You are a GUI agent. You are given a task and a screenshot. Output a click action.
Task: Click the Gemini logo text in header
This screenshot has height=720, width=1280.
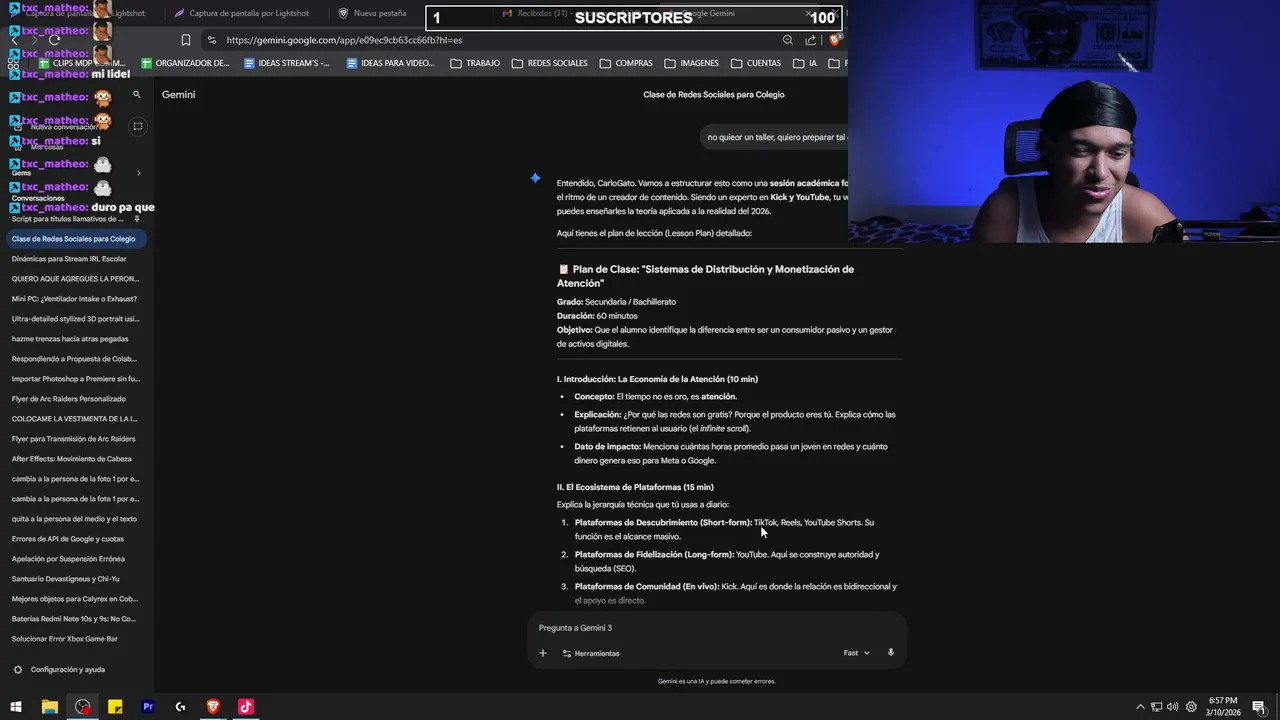[x=179, y=94]
